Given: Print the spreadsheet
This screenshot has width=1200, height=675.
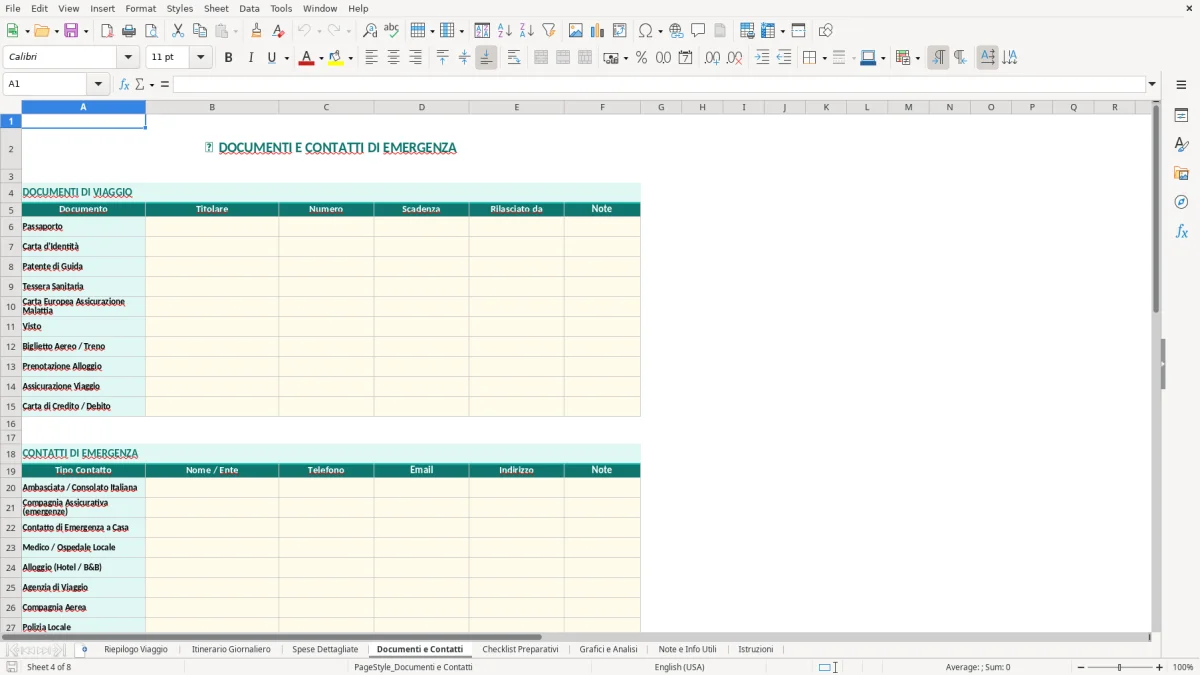Looking at the screenshot, I should pos(129,31).
